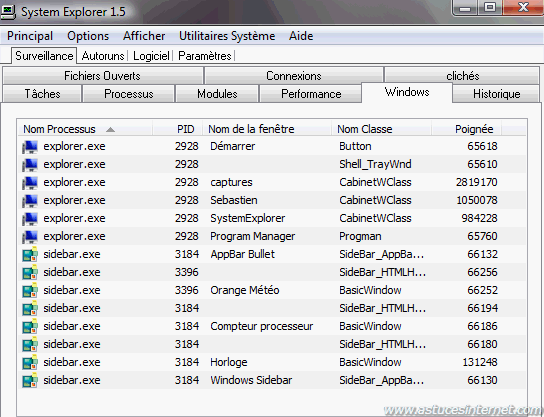544x417 pixels.
Task: Select the Program Manager window name
Action: click(x=253, y=237)
